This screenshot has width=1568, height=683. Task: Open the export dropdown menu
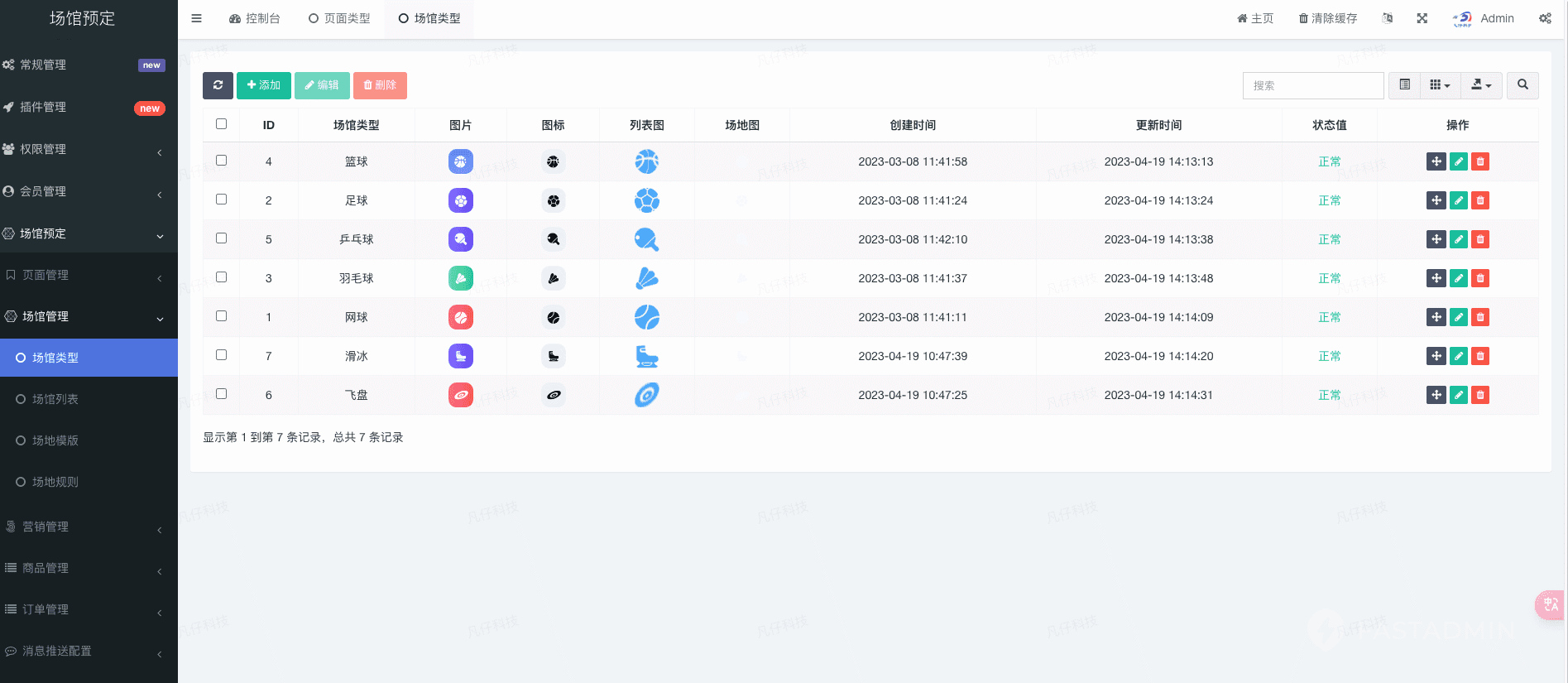(x=1481, y=85)
